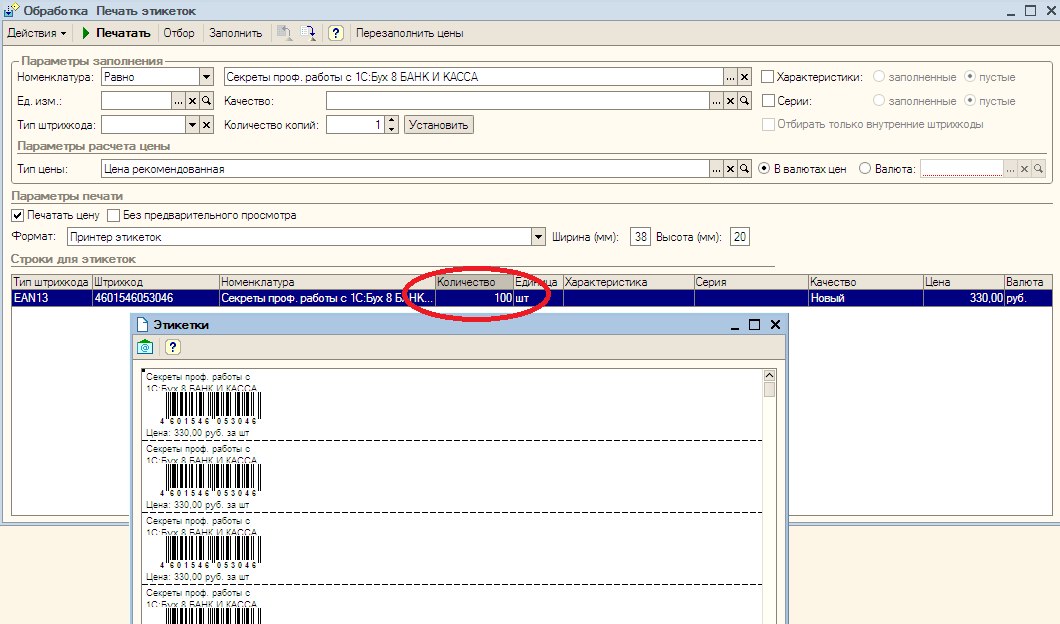The image size is (1060, 624).
Task: Clear the Номенклатура value with its X
Action: pos(744,77)
